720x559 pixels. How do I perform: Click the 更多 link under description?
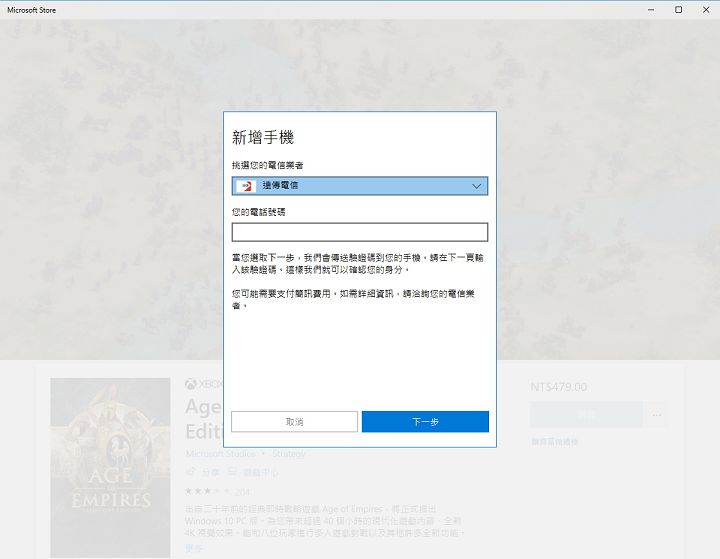click(193, 548)
